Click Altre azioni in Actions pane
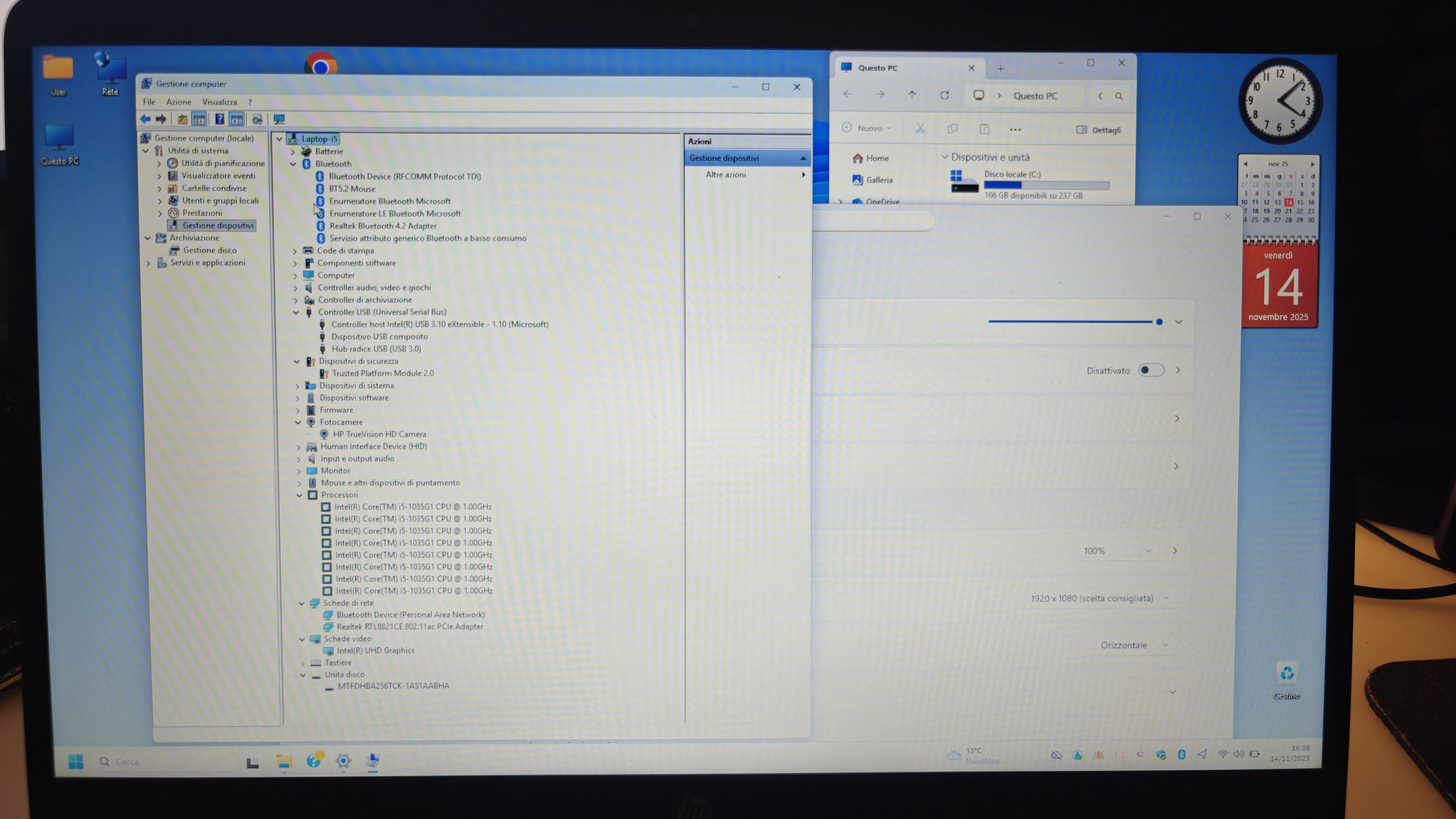 [726, 175]
